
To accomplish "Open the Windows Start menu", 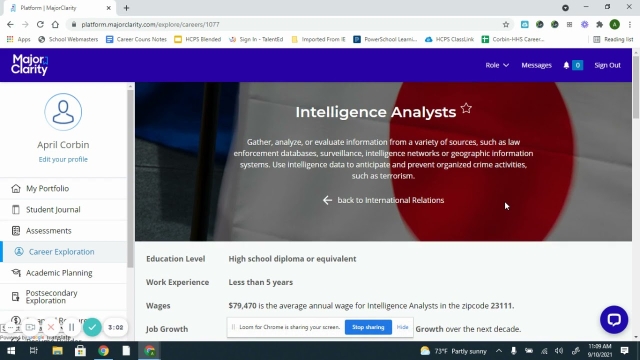I will (11, 351).
